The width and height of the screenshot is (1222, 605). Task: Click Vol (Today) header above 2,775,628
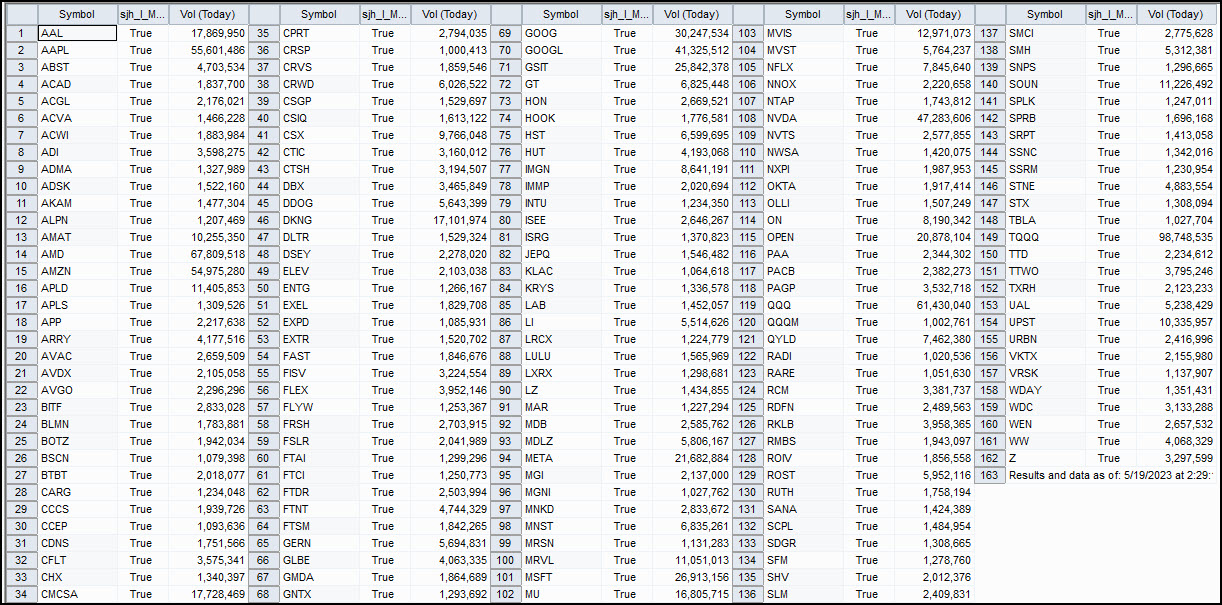1175,14
